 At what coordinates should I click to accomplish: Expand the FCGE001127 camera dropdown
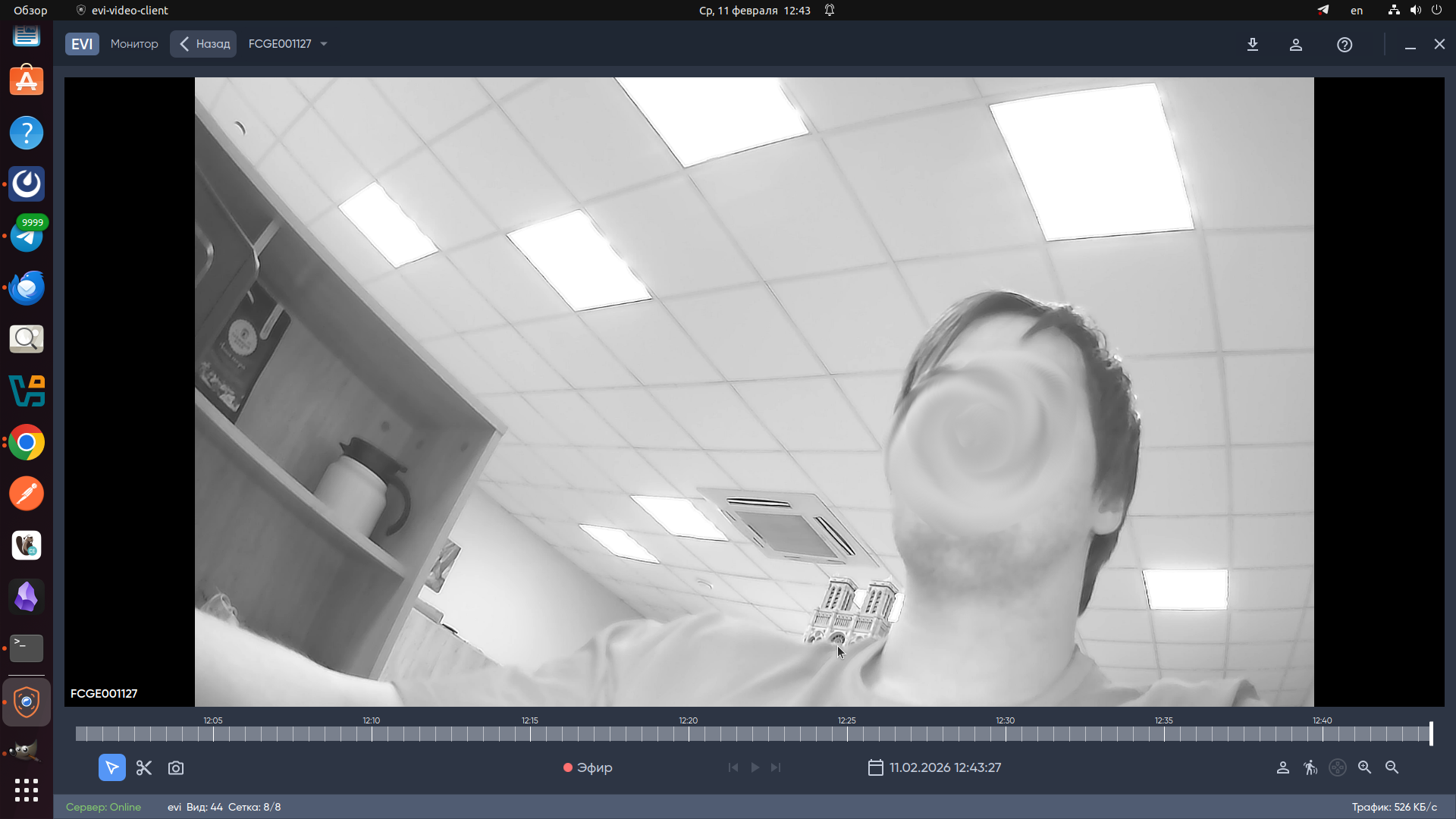point(324,44)
